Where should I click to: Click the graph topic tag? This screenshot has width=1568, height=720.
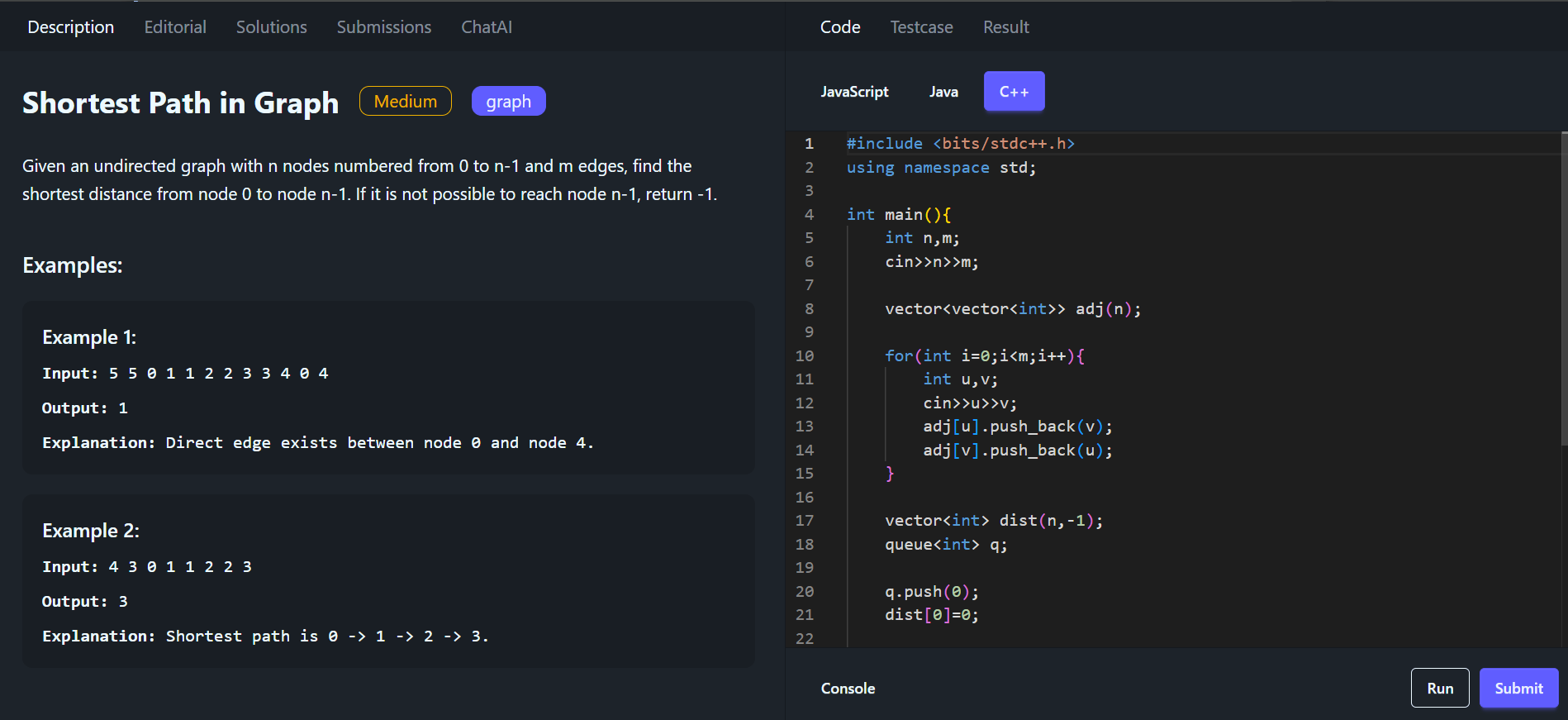click(x=508, y=102)
